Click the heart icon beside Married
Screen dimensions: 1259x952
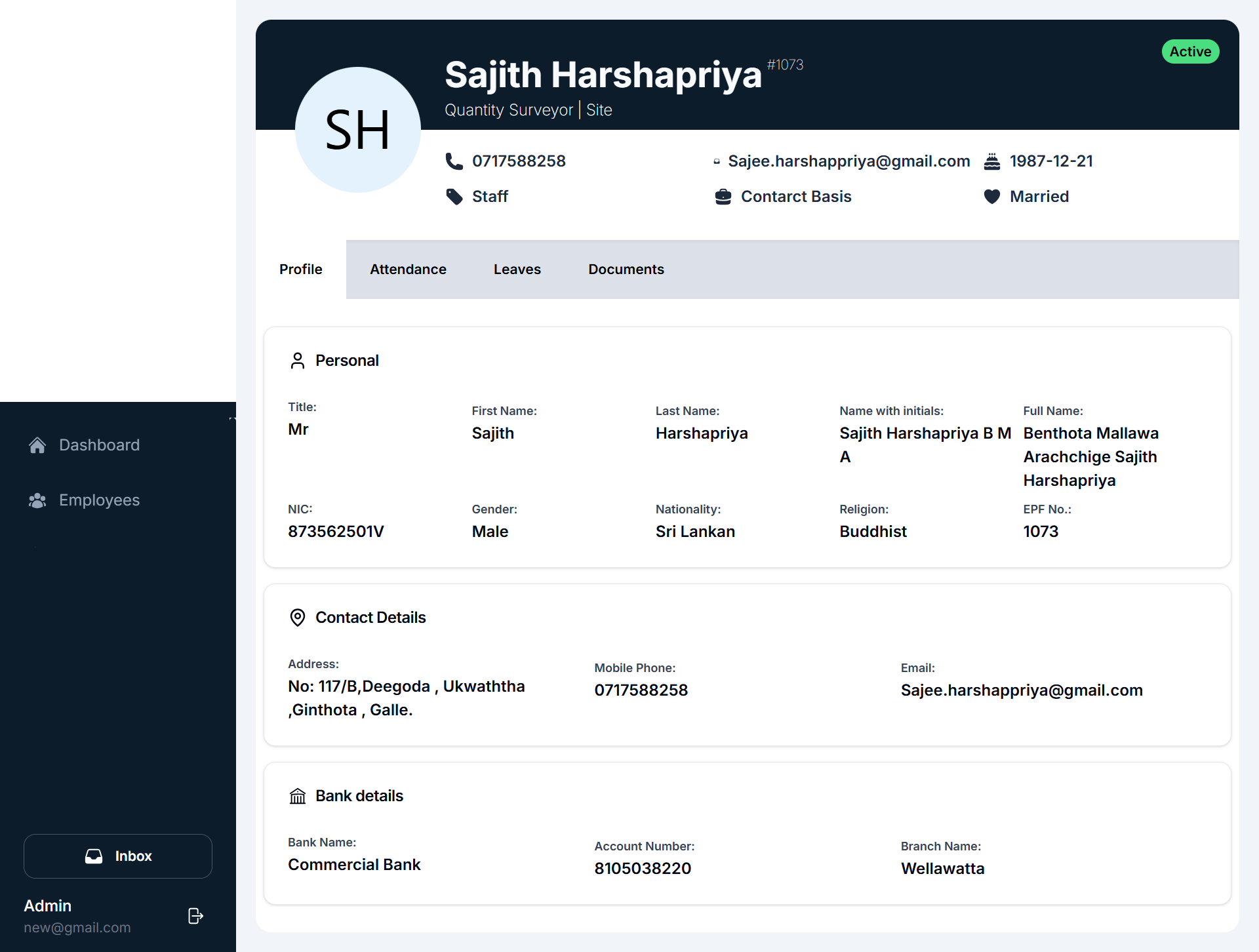pos(991,197)
